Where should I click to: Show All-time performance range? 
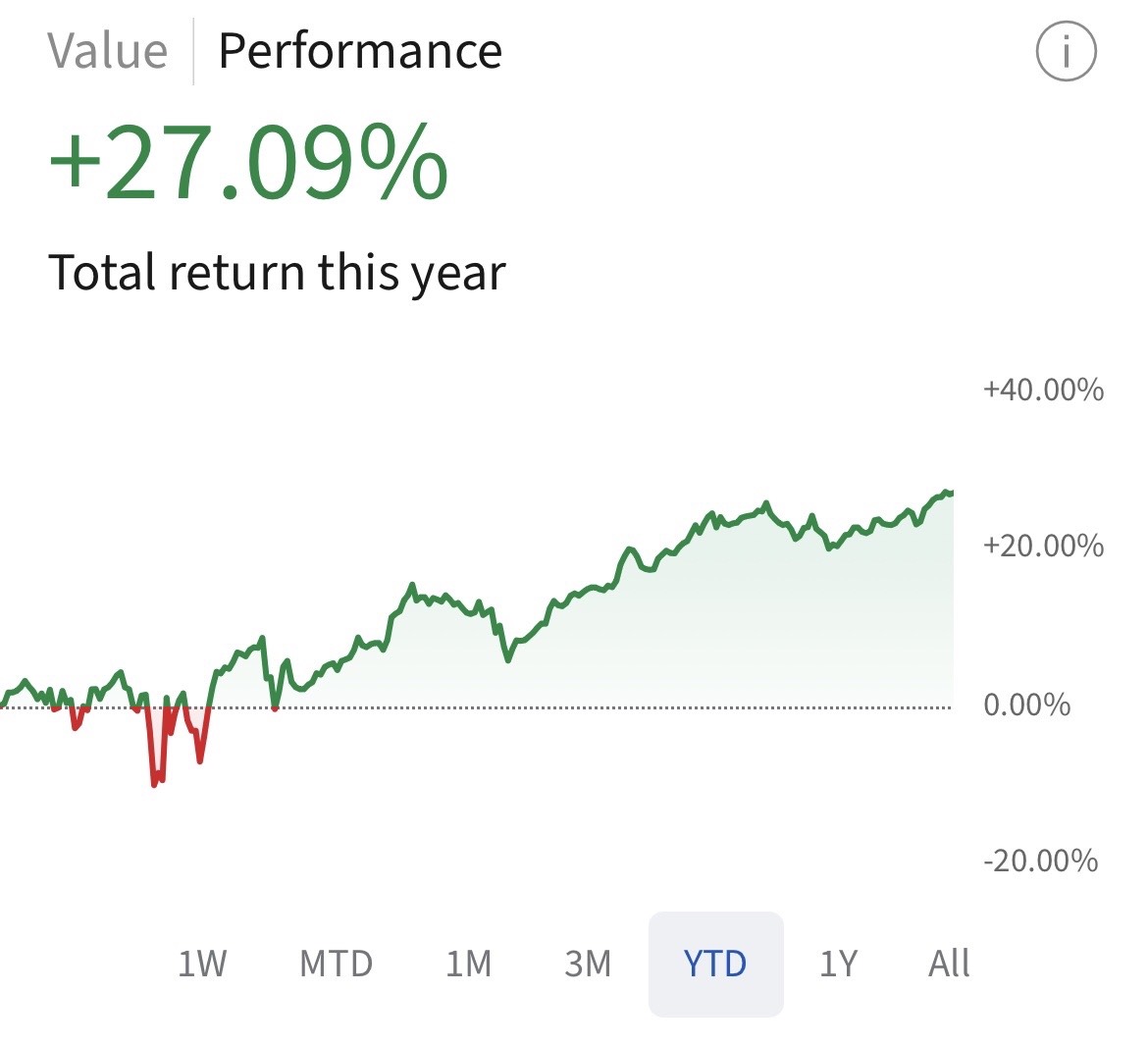pyautogui.click(x=948, y=964)
